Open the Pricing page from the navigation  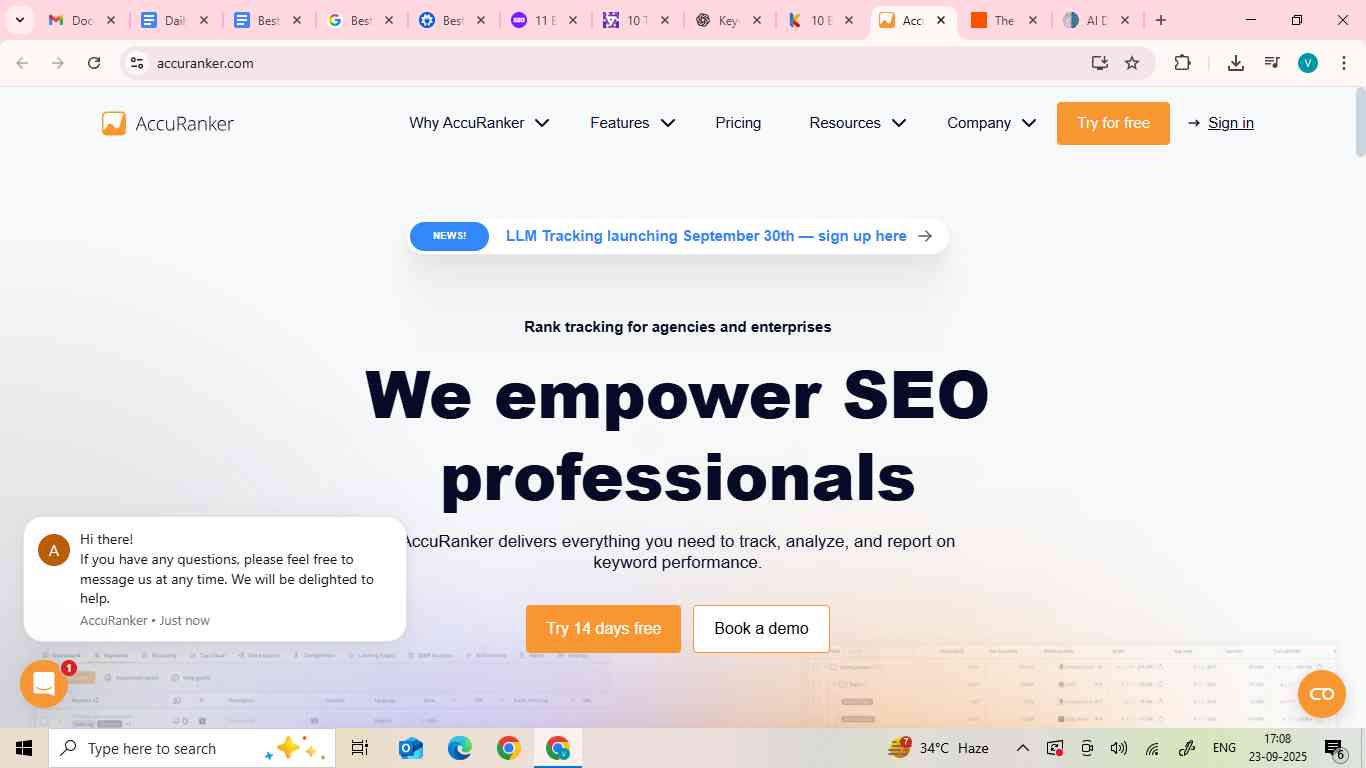click(x=738, y=123)
